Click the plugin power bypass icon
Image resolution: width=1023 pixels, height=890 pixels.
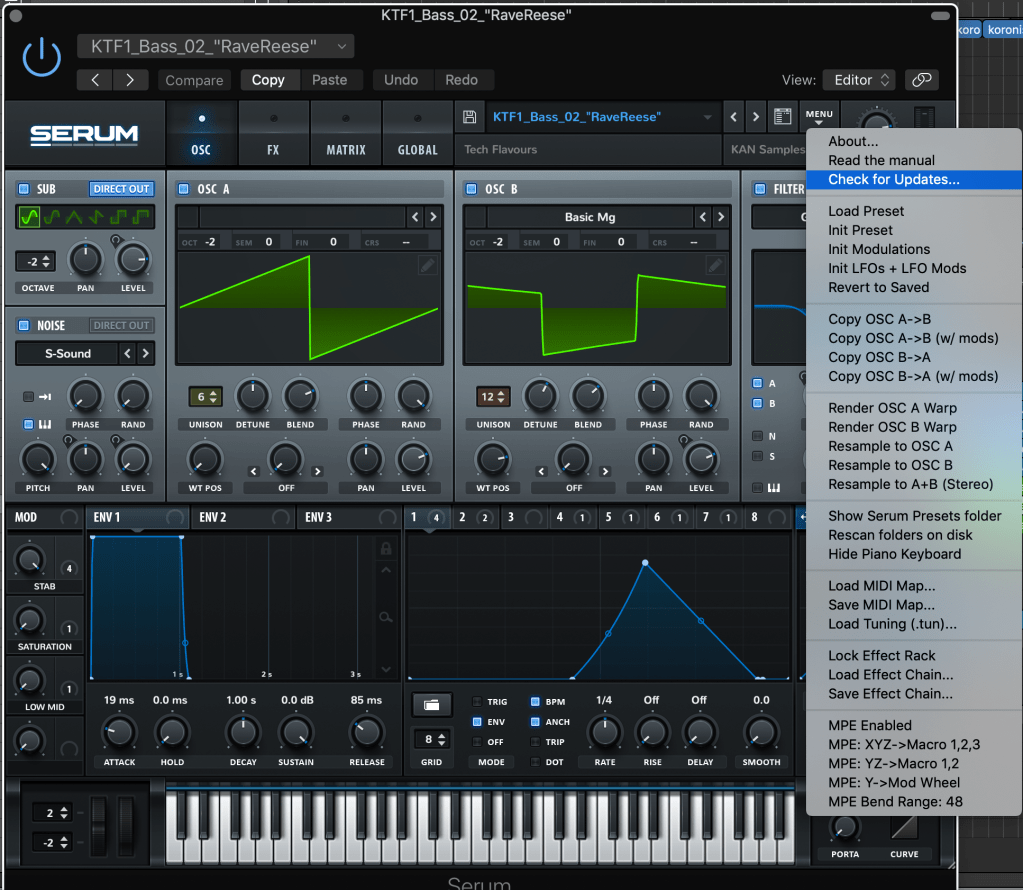[41, 59]
